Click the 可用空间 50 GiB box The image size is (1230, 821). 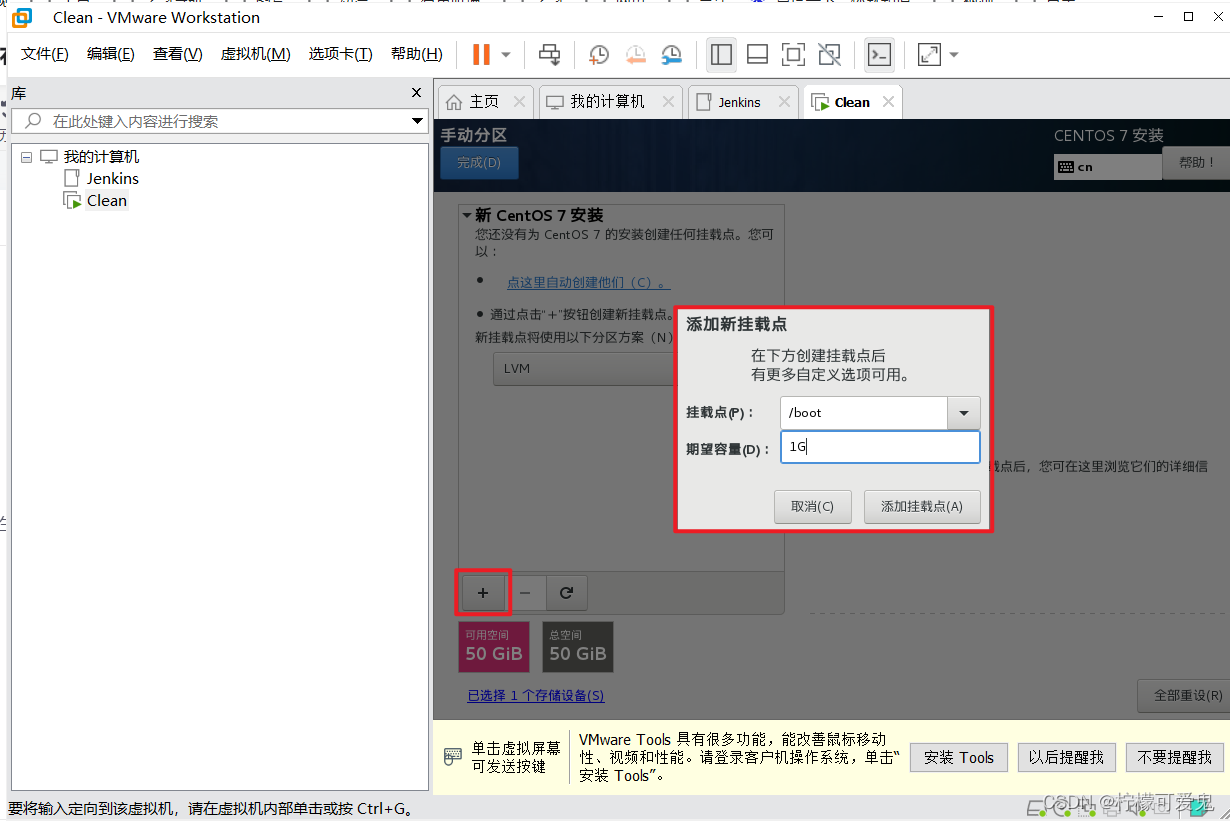tap(493, 647)
